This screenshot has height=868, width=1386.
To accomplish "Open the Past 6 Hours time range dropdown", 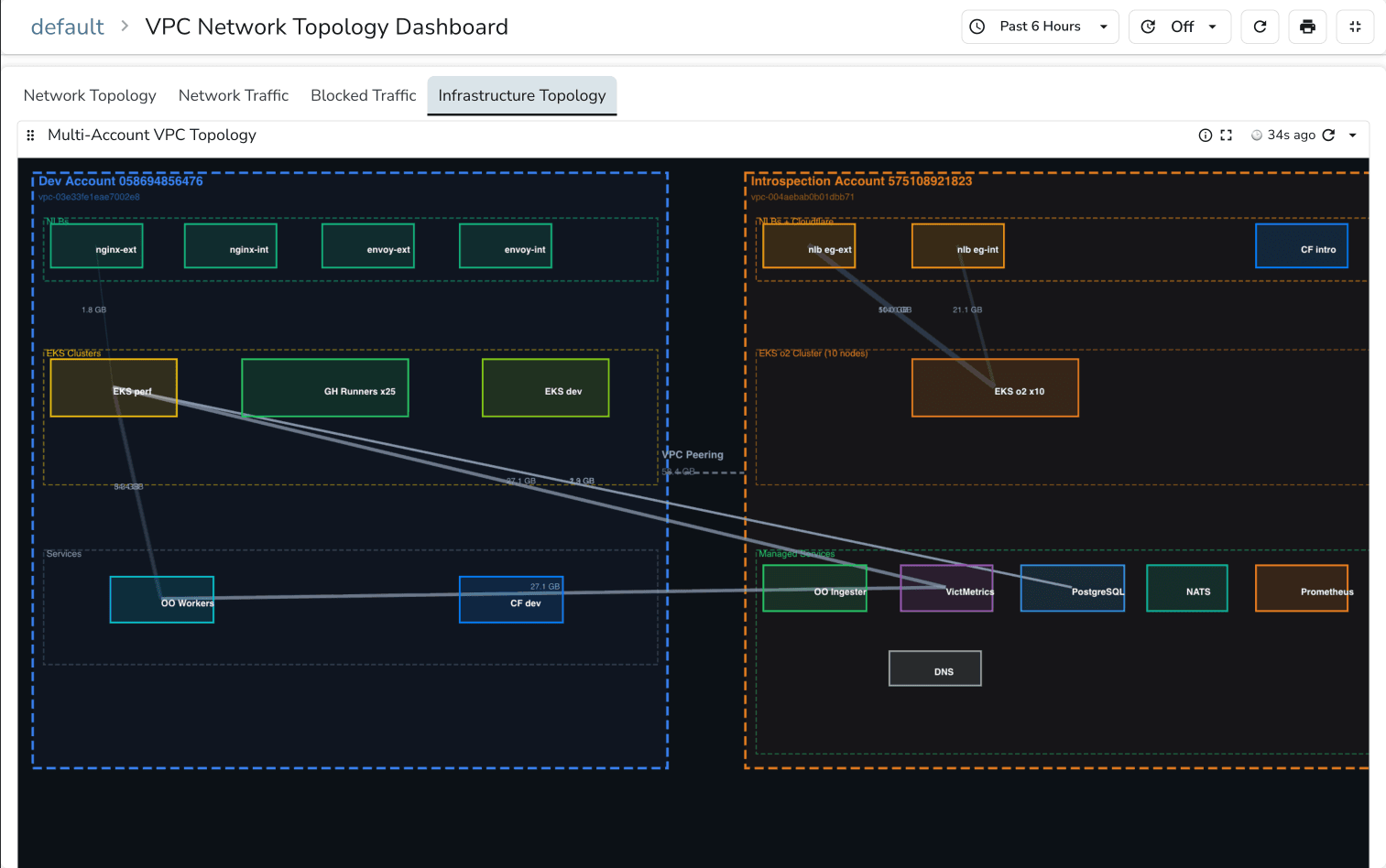I will [x=1040, y=27].
